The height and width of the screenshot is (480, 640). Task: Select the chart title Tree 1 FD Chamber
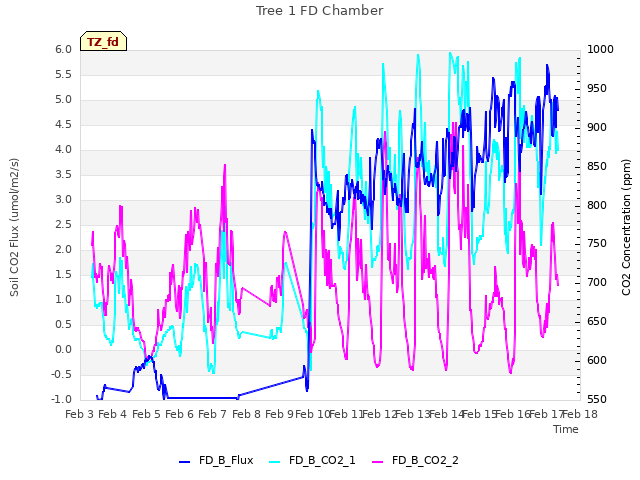[320, 11]
